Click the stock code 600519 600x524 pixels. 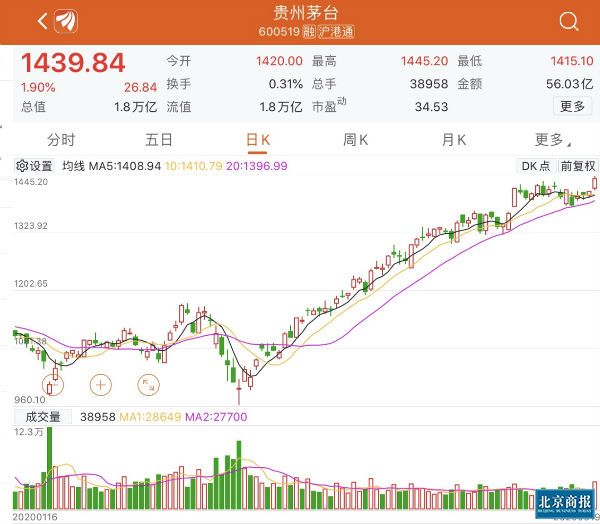point(279,31)
